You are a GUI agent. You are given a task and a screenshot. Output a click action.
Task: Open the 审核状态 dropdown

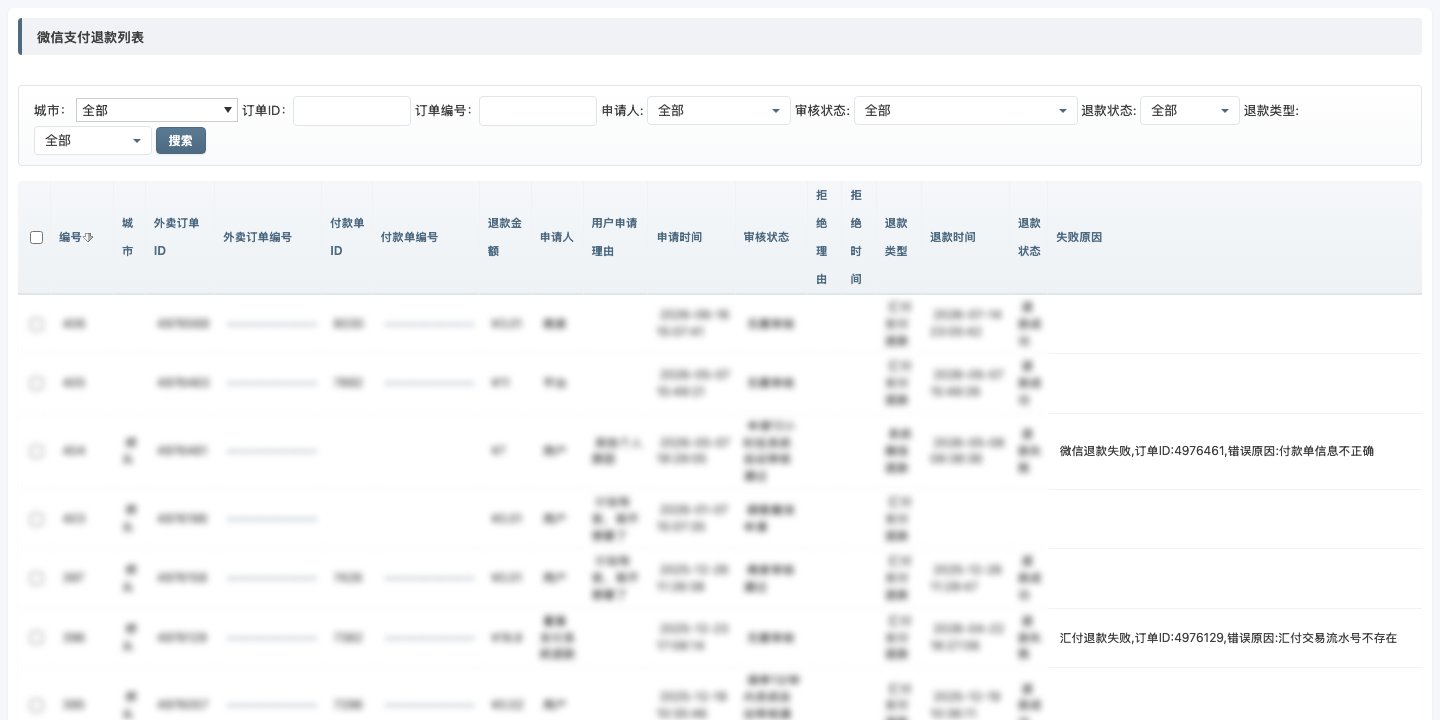[966, 110]
